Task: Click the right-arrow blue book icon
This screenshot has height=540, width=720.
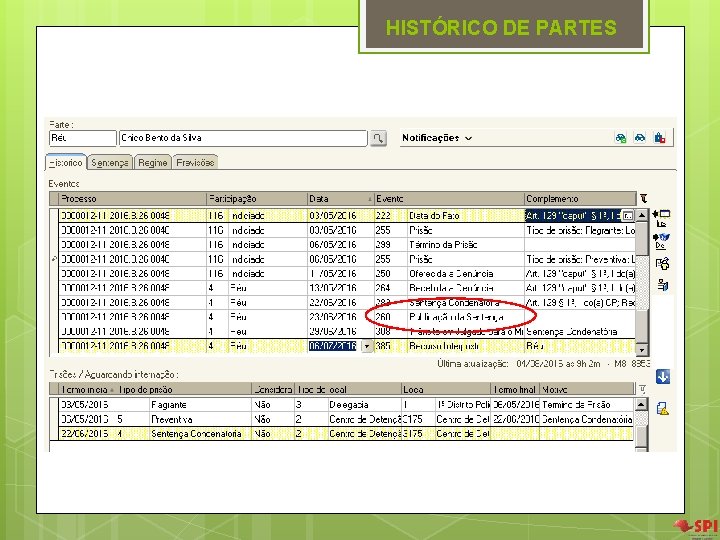Action: pos(661,241)
